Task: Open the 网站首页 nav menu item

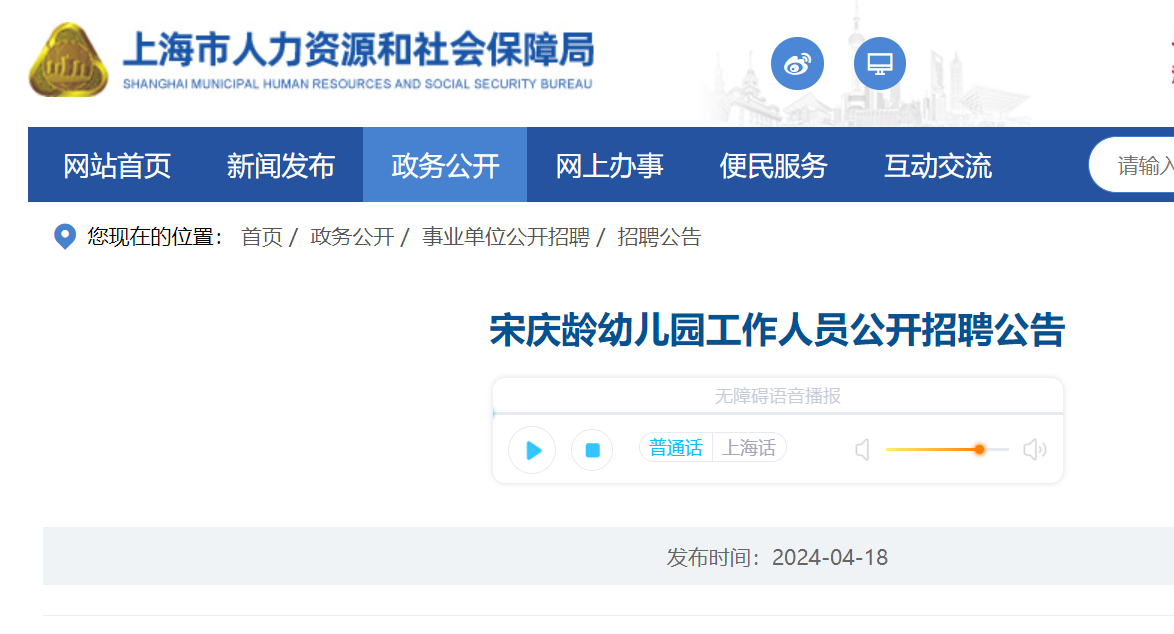Action: 117,165
